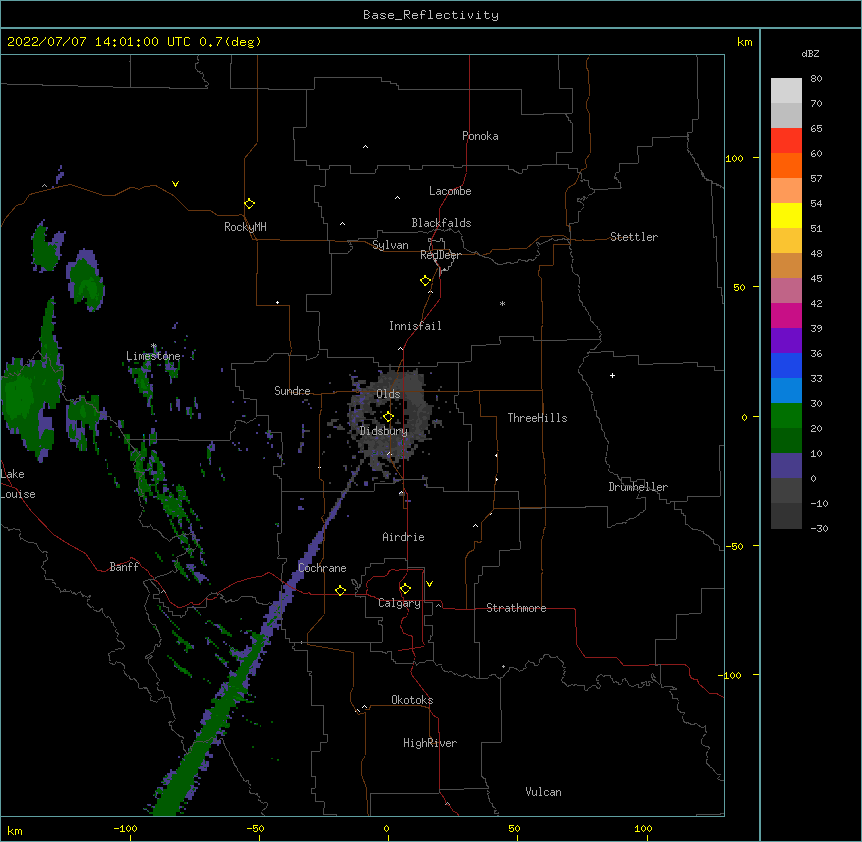Click the Limestone label
862x842 pixels.
click(x=153, y=356)
